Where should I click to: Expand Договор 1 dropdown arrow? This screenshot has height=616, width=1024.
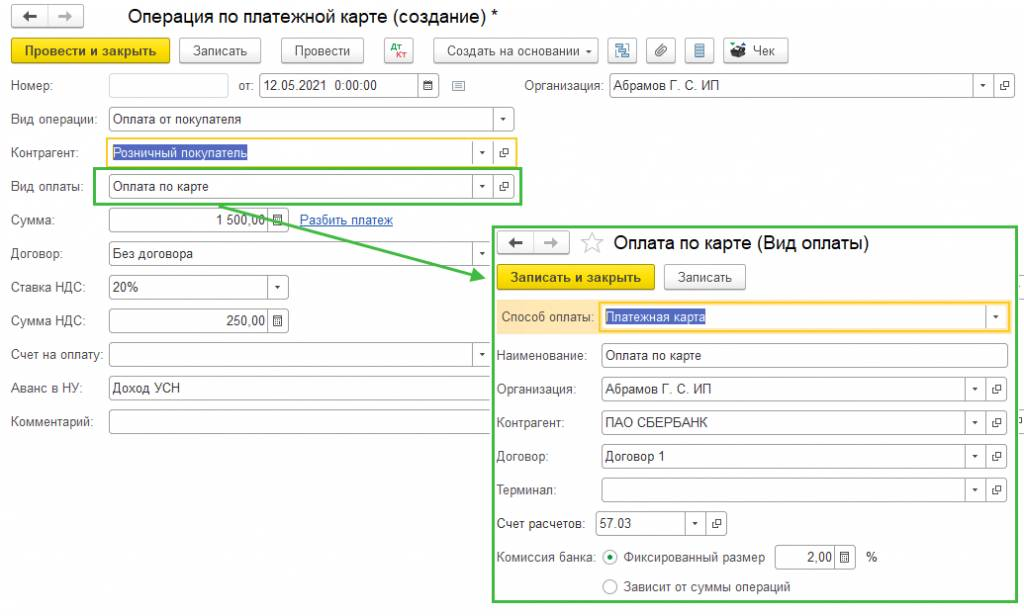975,457
